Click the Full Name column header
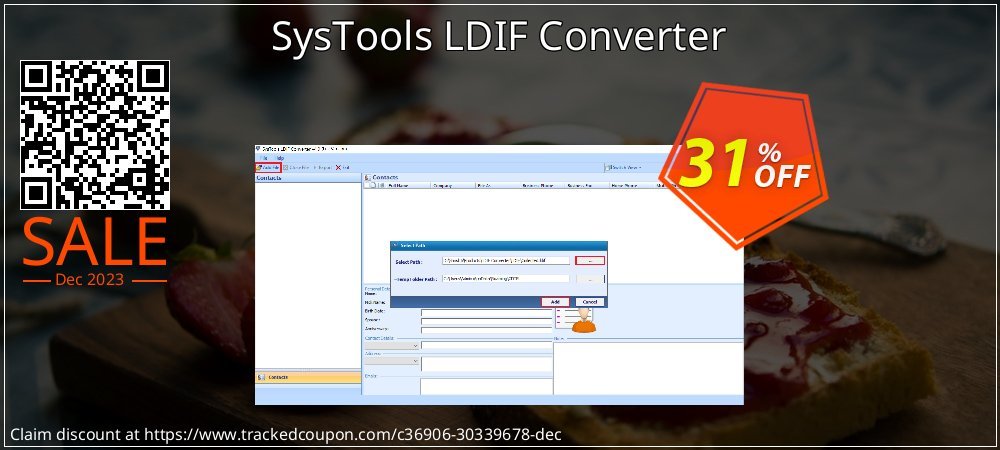Viewport: 1000px width, 450px height. pyautogui.click(x=408, y=185)
